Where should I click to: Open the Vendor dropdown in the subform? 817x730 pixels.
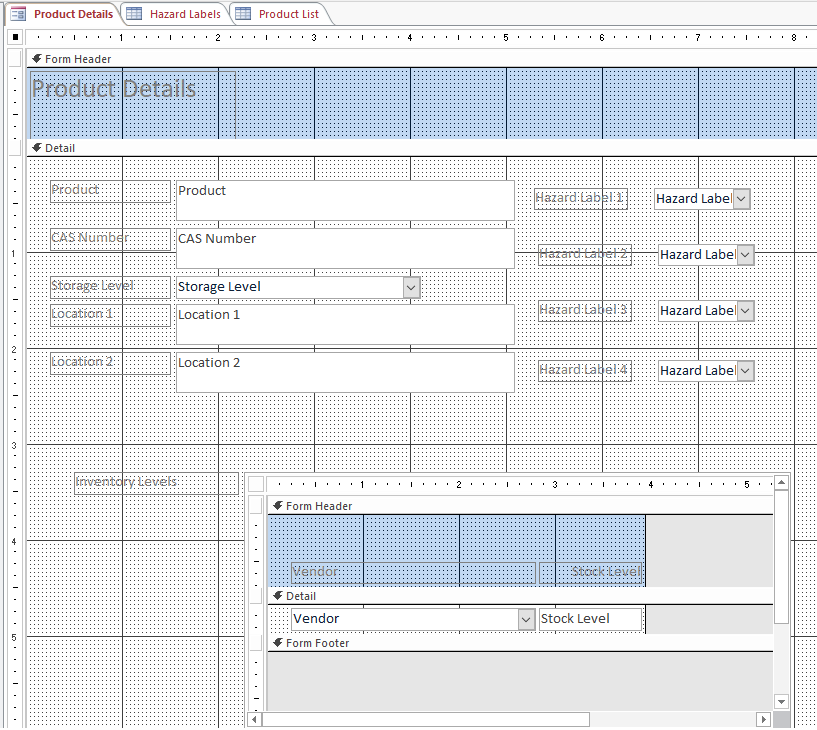(527, 618)
